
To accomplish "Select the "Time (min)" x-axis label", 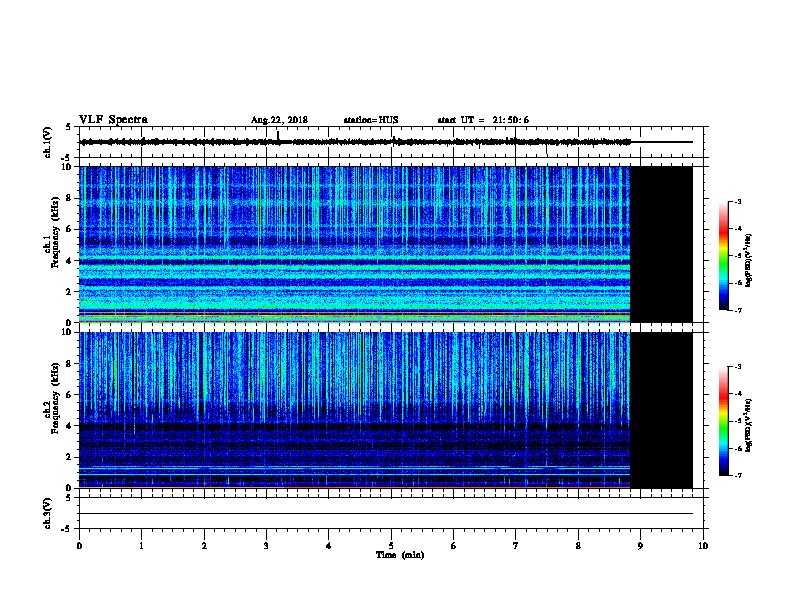I will point(400,555).
